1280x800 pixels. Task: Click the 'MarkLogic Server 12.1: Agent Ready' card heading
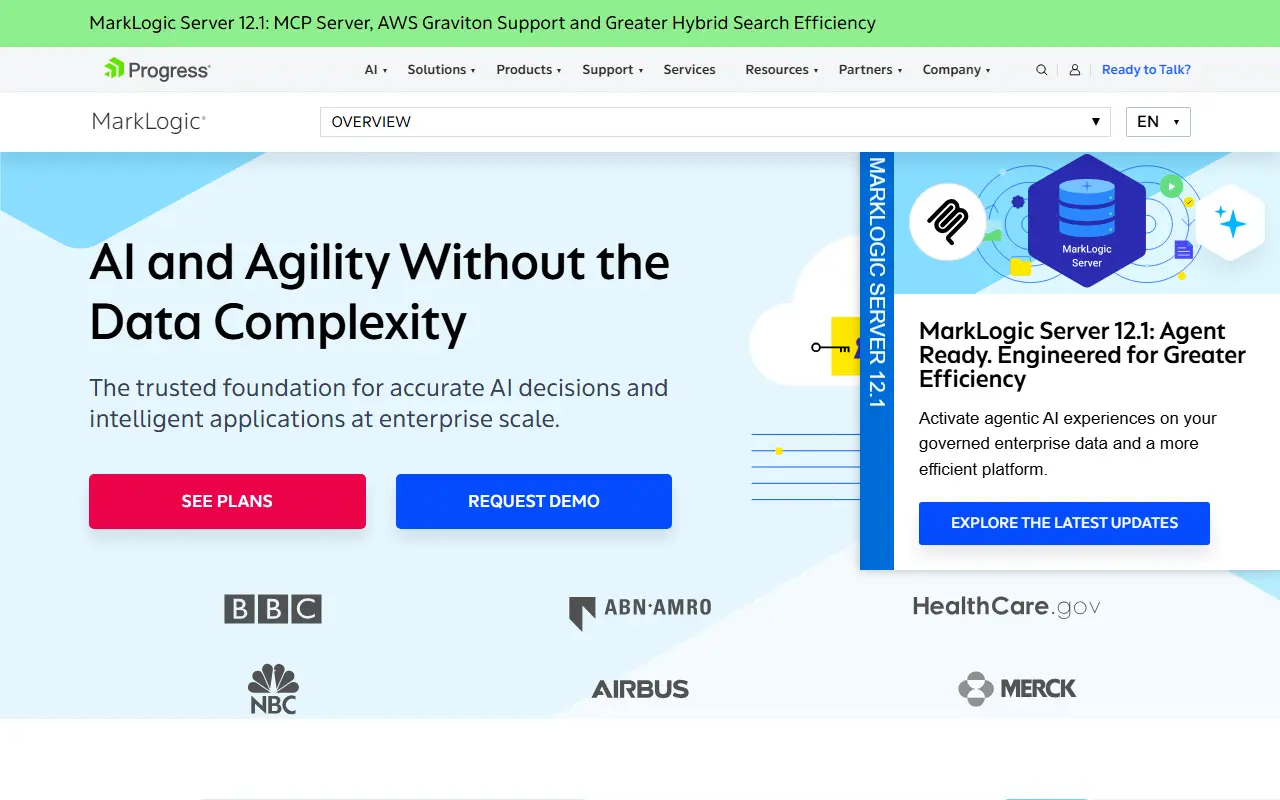[1082, 355]
